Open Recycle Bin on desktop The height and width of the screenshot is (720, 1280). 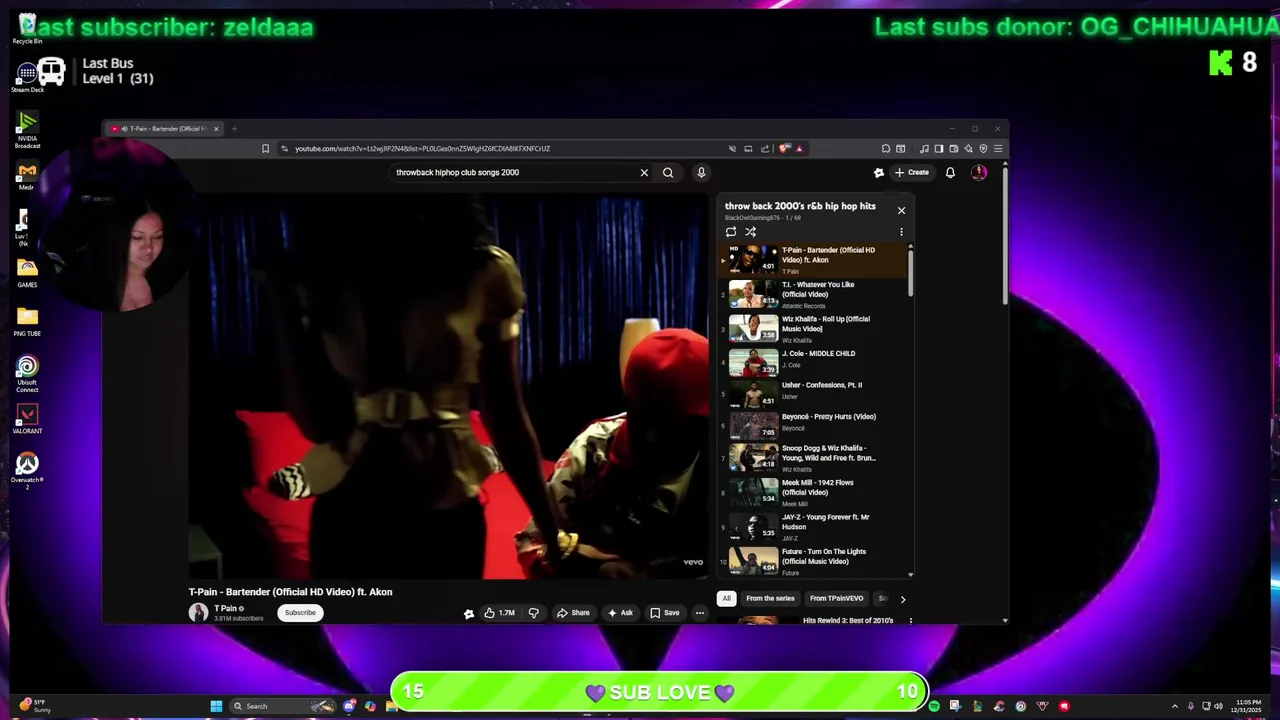(27, 29)
